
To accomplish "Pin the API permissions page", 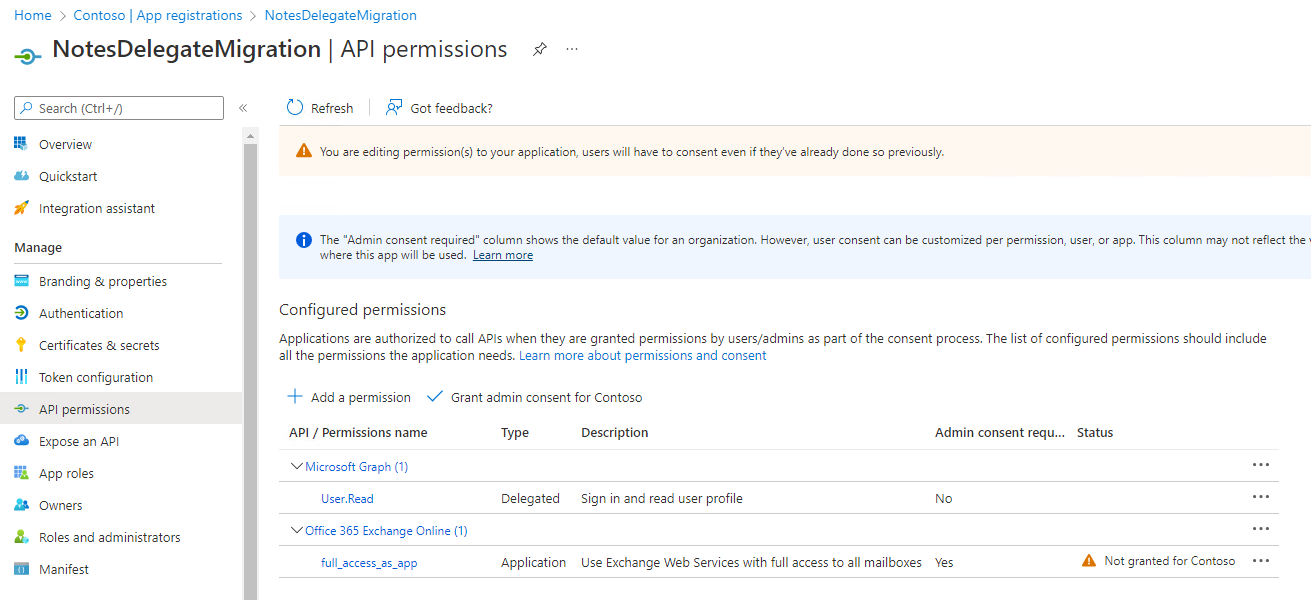I will [540, 48].
